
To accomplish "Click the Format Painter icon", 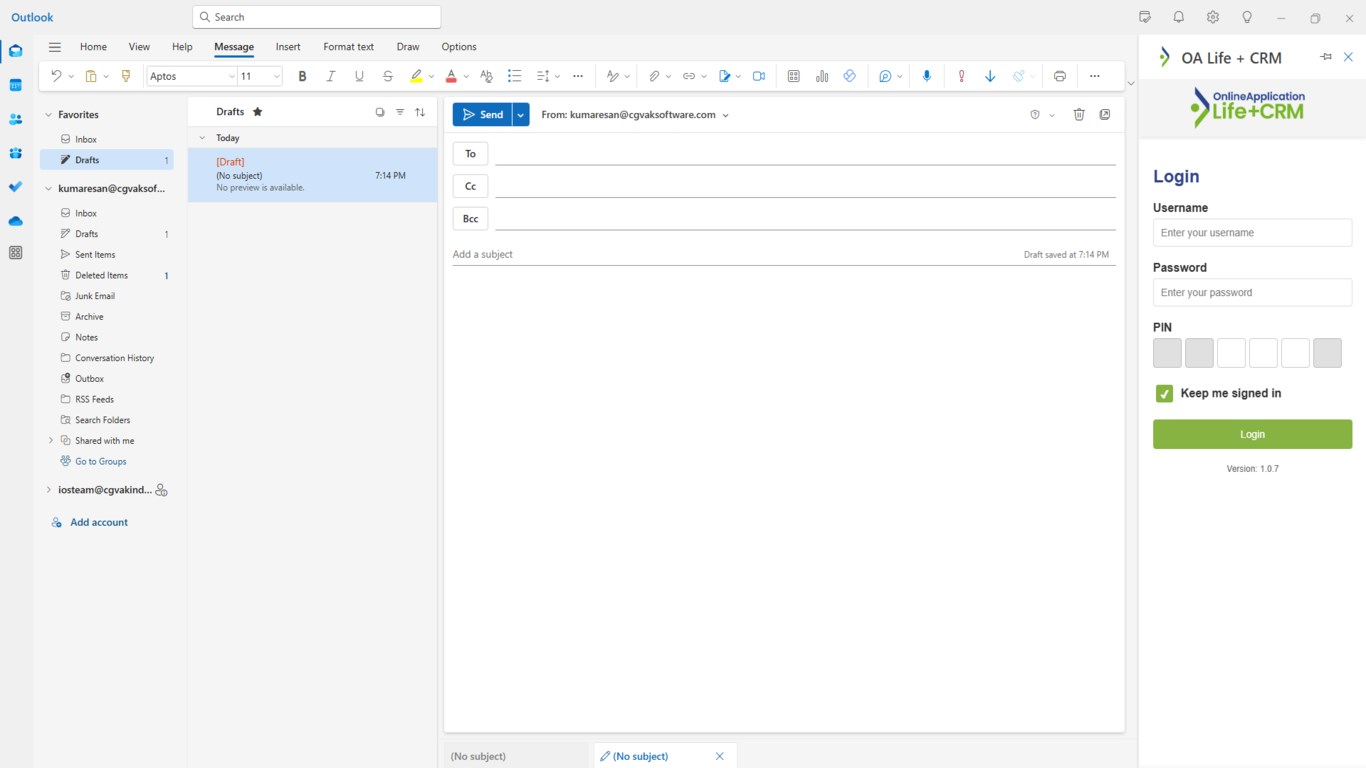I will pyautogui.click(x=126, y=76).
